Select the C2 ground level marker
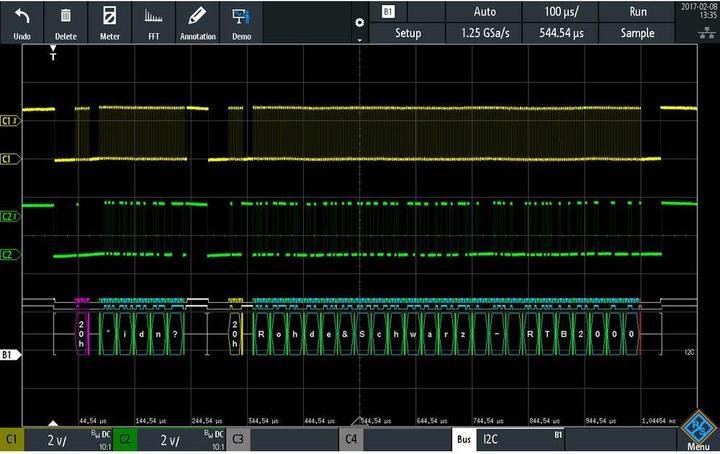The height and width of the screenshot is (454, 720). [10, 255]
